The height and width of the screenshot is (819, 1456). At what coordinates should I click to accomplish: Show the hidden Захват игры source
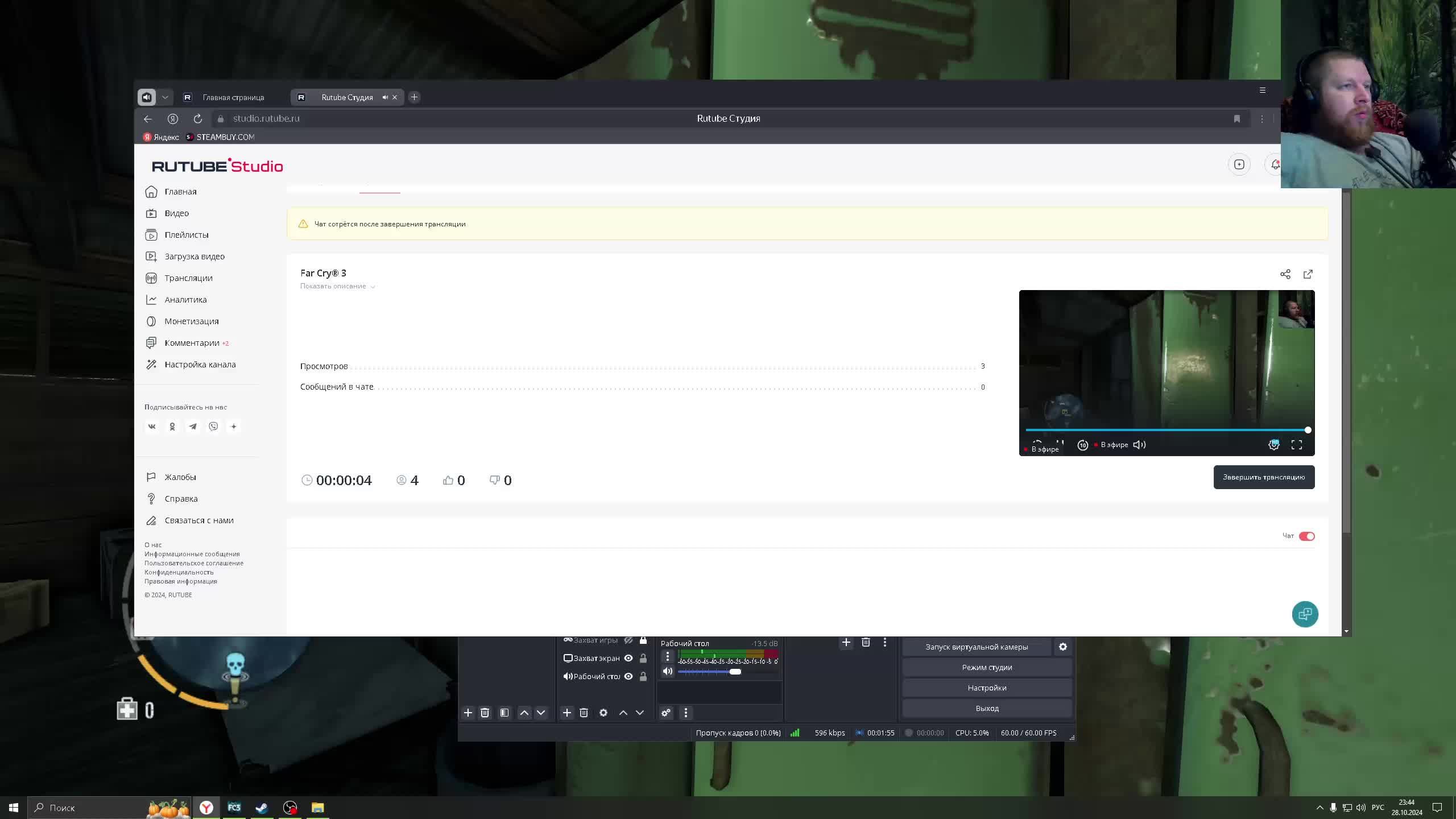click(x=628, y=640)
